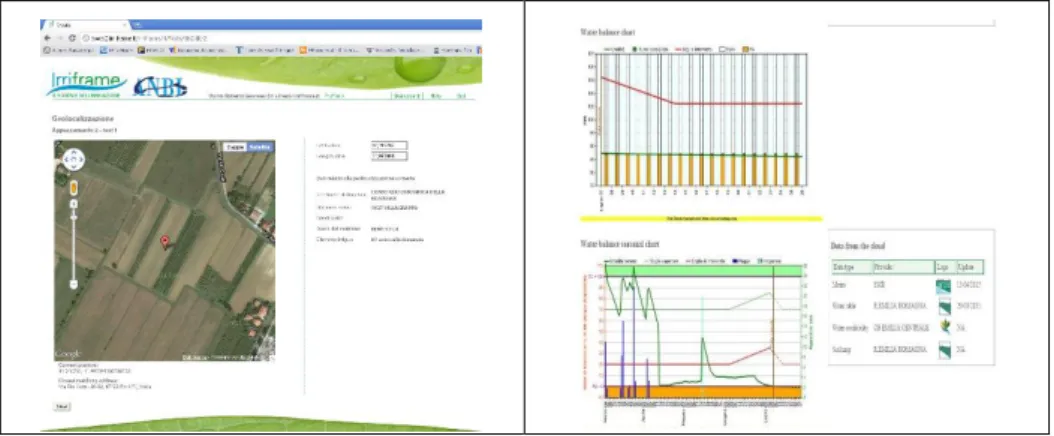Click the Exit link in header
Viewport: 1054px width, 436px height.
coord(461,96)
